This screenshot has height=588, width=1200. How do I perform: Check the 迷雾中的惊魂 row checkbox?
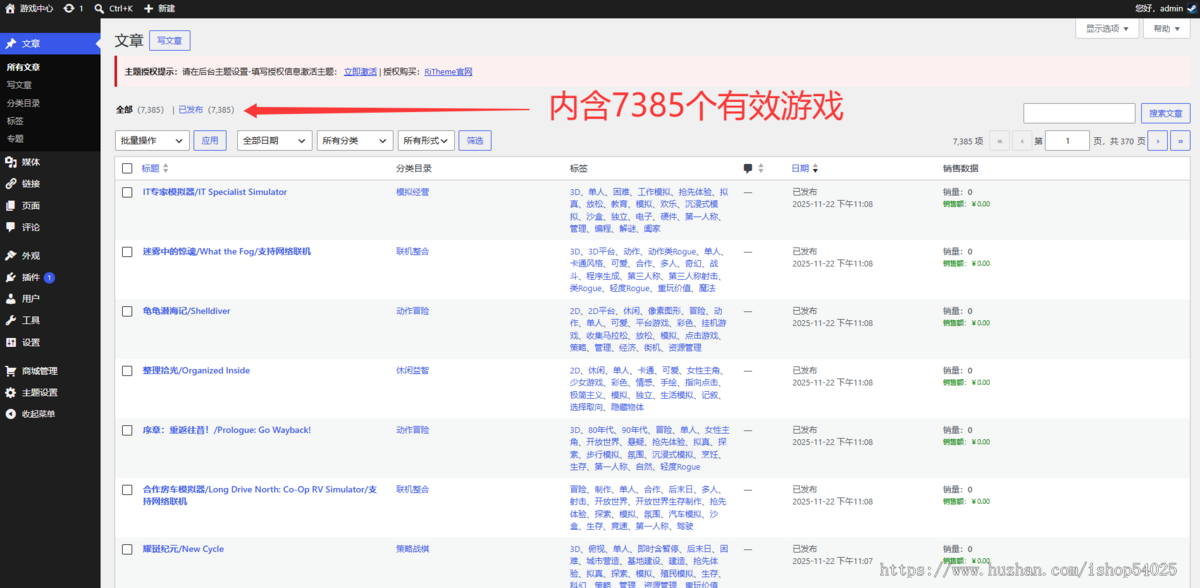pyautogui.click(x=127, y=252)
